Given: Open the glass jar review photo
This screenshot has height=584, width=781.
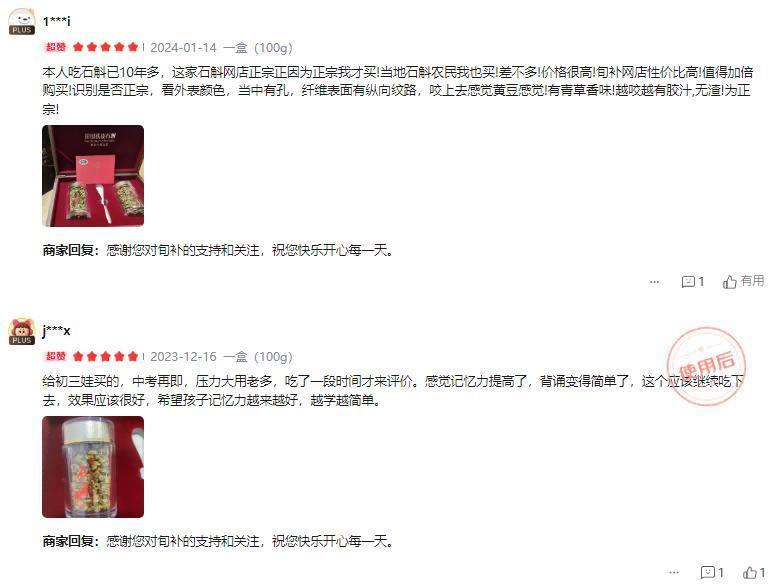Looking at the screenshot, I should (x=93, y=467).
